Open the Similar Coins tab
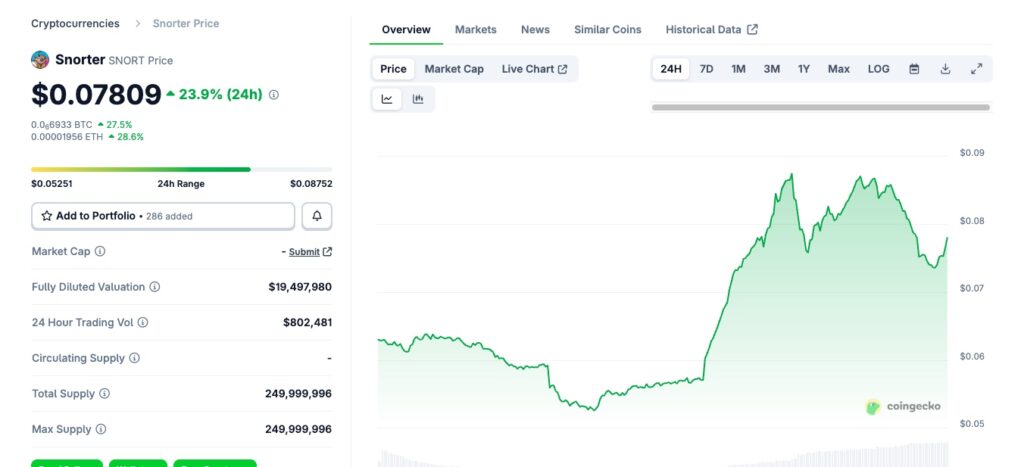1024x467 pixels. click(607, 29)
